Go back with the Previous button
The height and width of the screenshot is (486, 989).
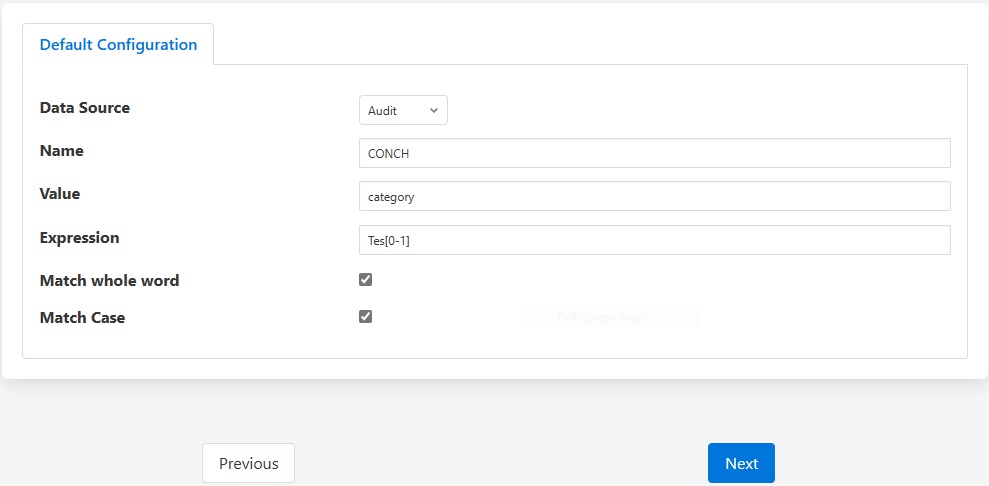[248, 463]
